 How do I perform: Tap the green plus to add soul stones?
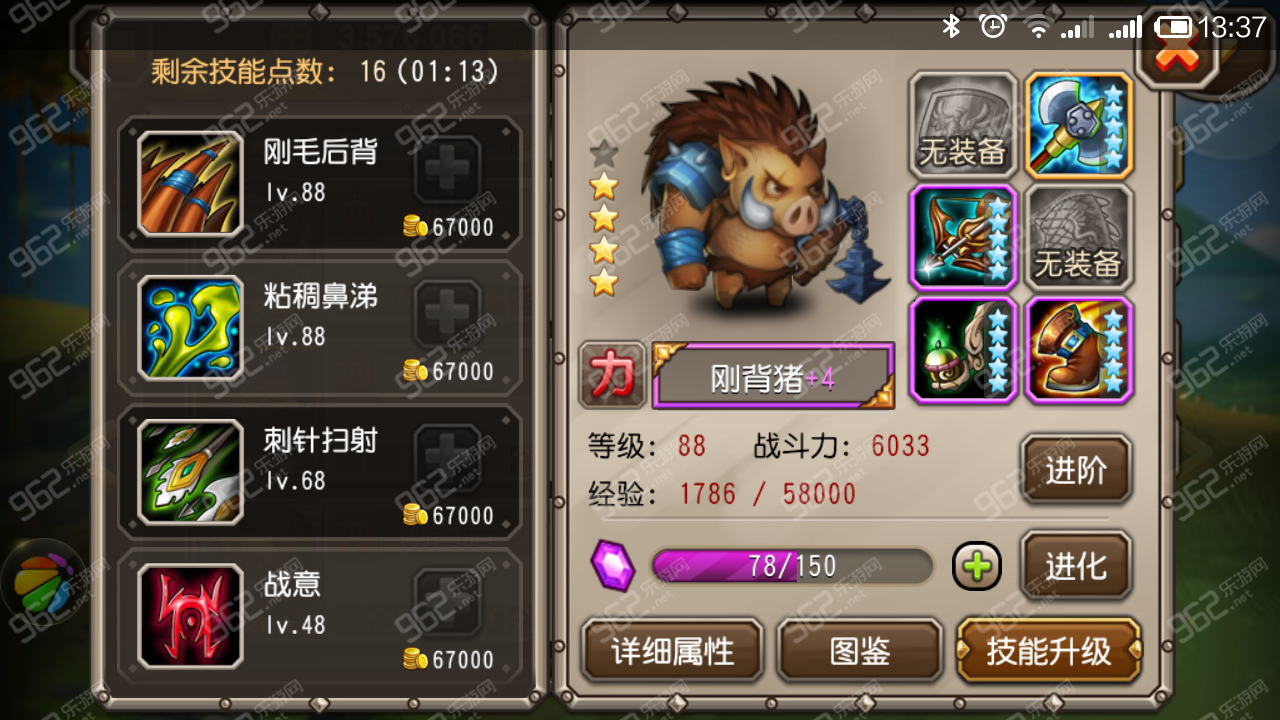977,567
